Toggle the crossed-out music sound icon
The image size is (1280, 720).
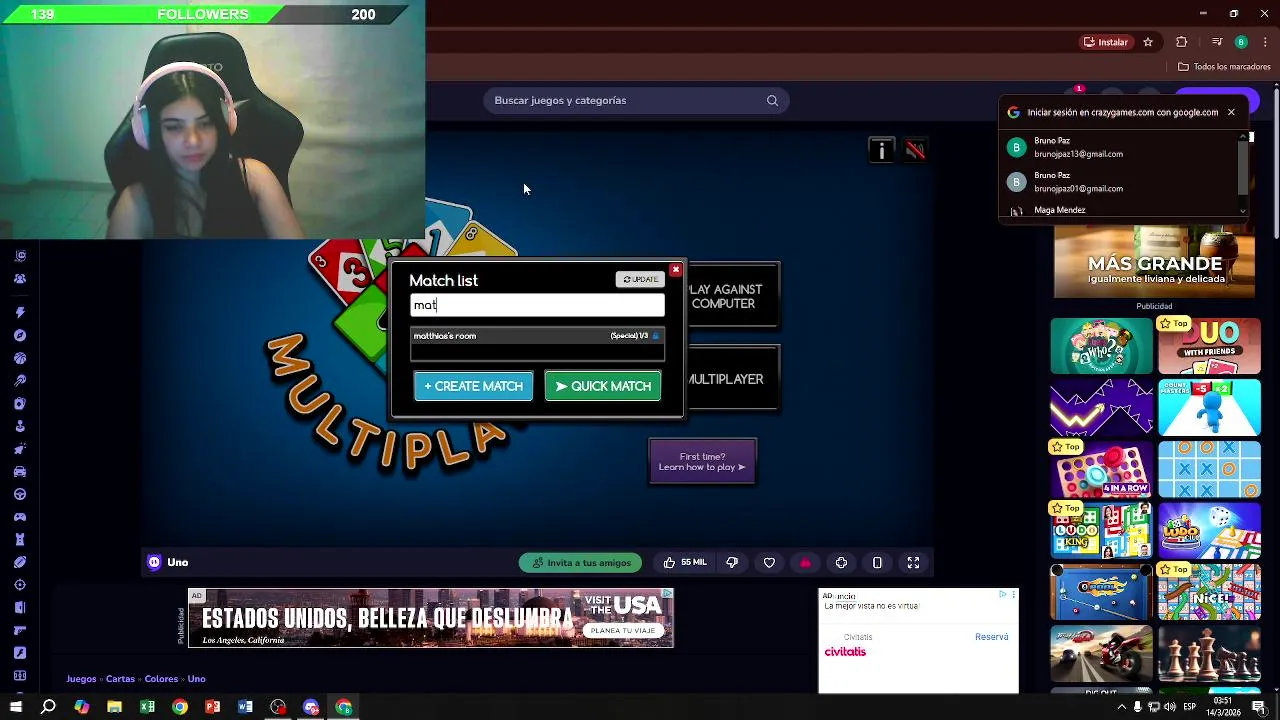tap(915, 150)
